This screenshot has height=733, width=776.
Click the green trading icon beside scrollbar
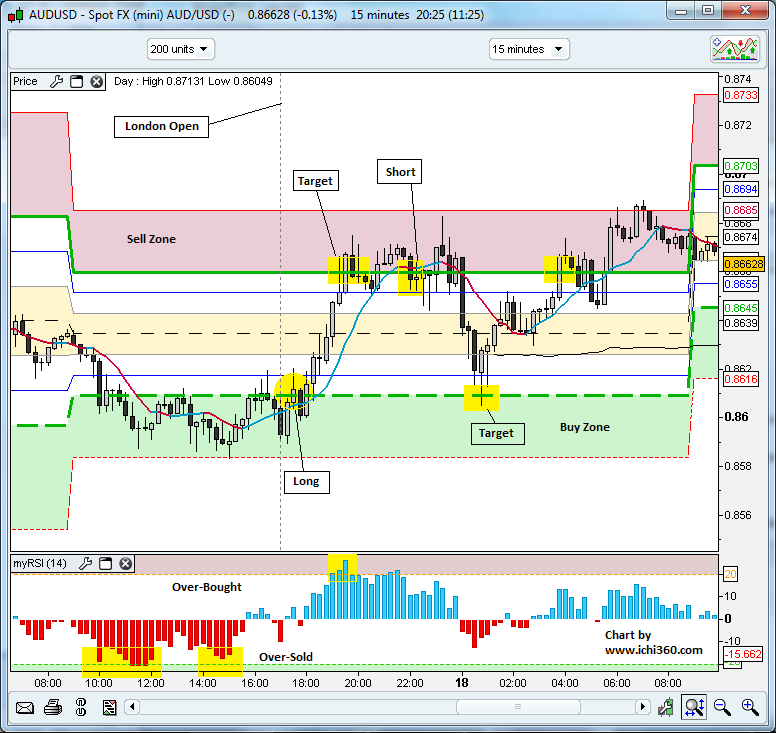pos(665,708)
